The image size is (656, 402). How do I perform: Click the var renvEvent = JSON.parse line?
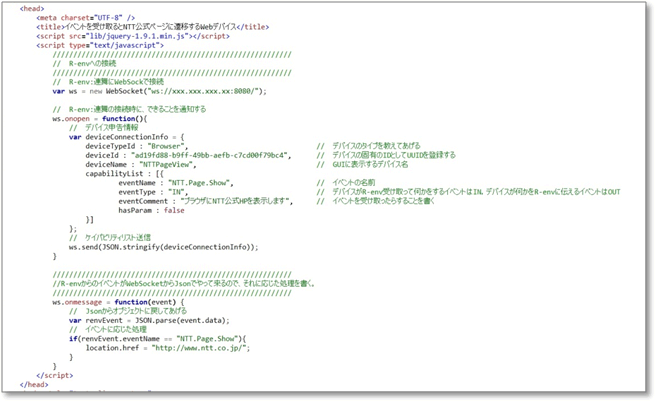149,320
